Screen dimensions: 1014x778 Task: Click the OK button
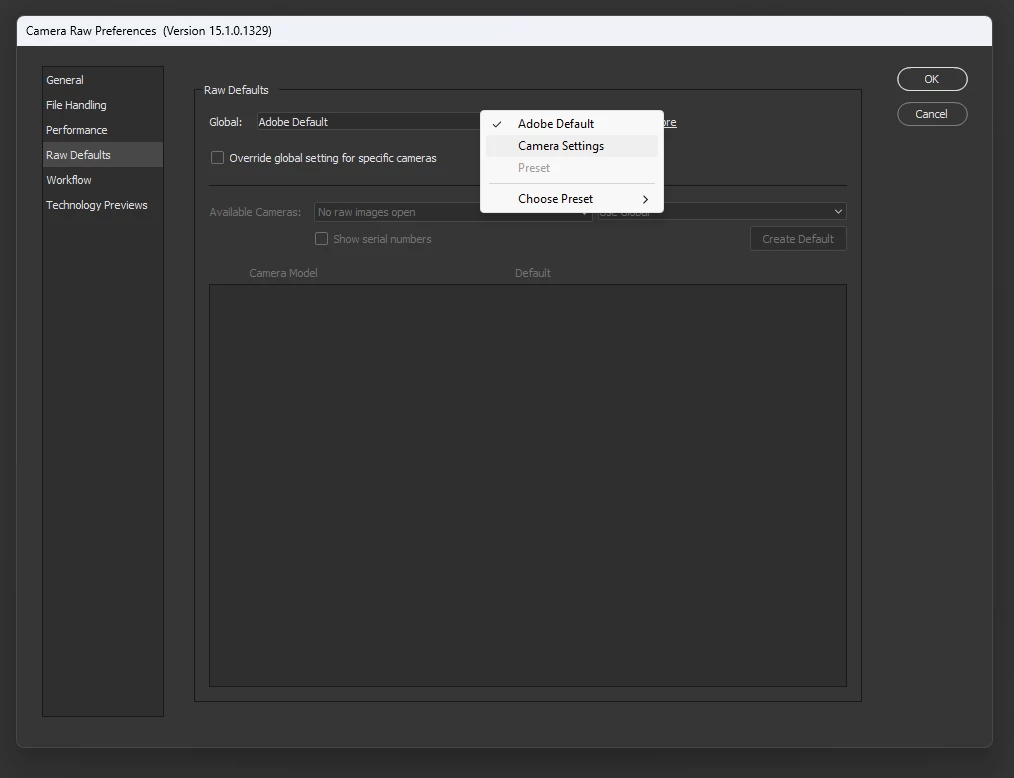coord(932,79)
